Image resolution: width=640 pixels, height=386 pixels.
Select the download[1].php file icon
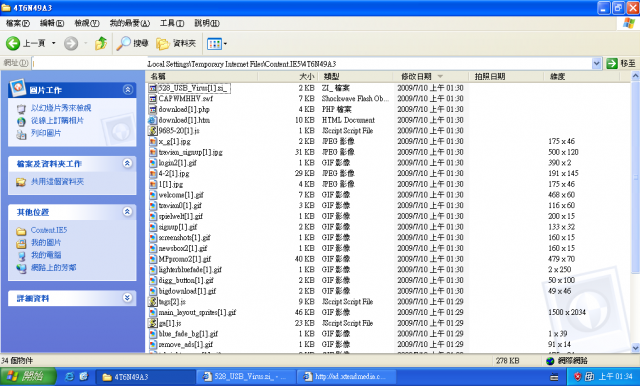tap(153, 109)
